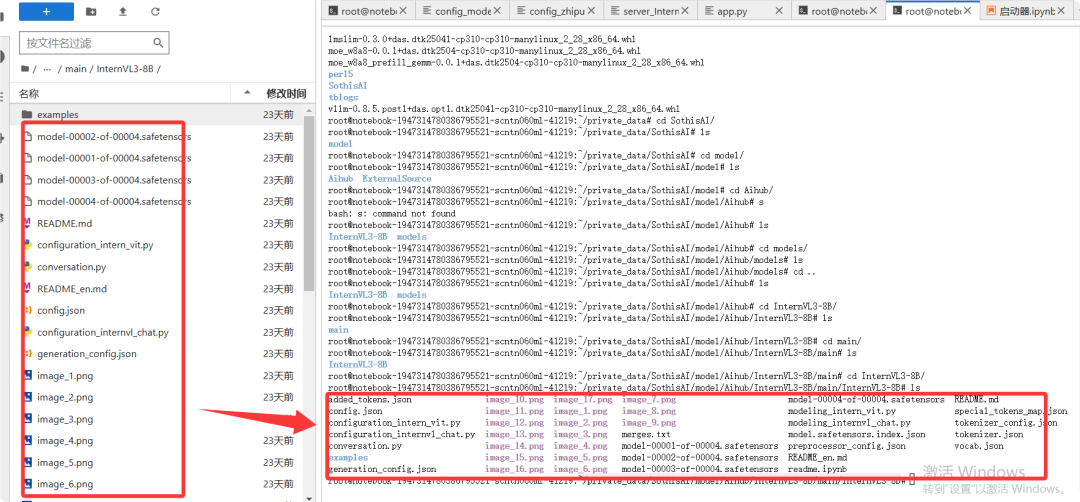Click JSON icon of generation_config.json
1080x502 pixels.
(x=28, y=353)
